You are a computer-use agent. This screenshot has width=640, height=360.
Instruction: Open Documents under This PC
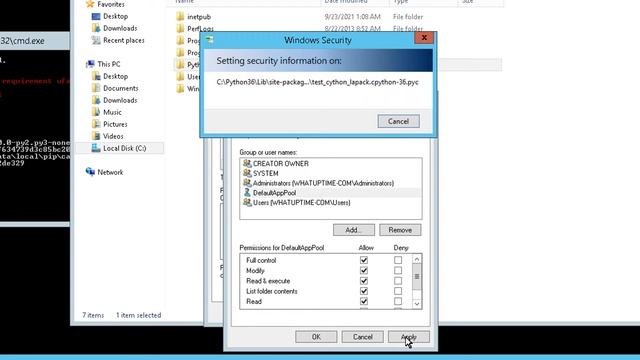pos(120,88)
